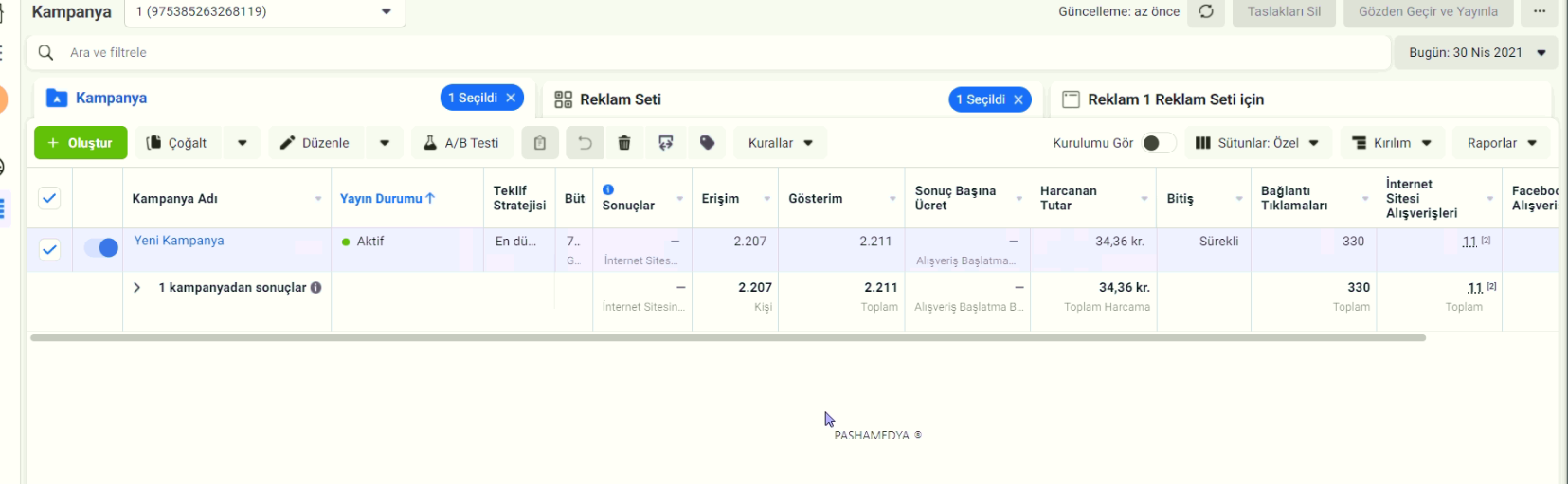Click the Ara ve filtrele search field
The height and width of the screenshot is (484, 1568).
pyautogui.click(x=708, y=52)
